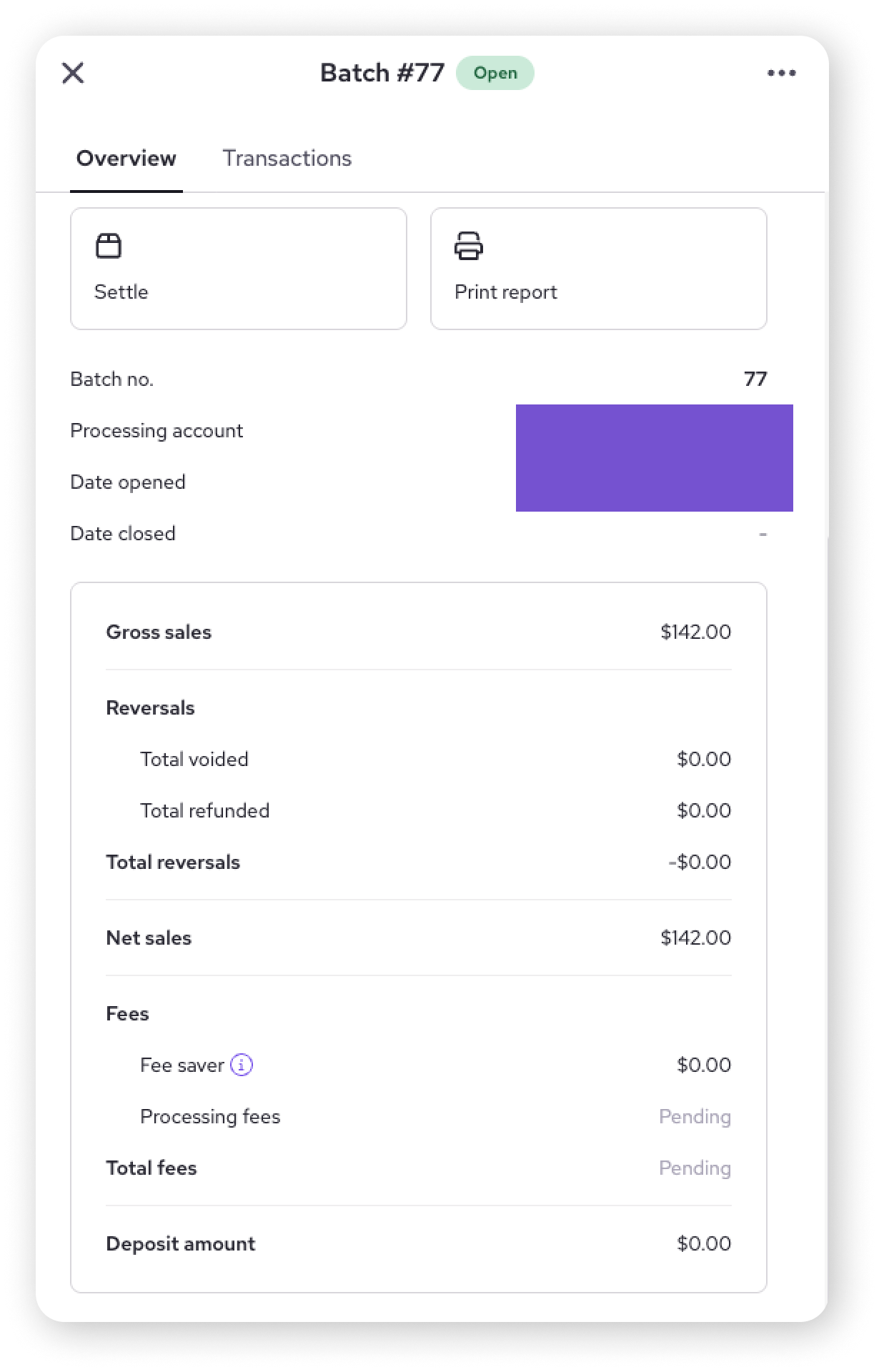
Task: Click the Settle box icon
Action: click(x=109, y=246)
